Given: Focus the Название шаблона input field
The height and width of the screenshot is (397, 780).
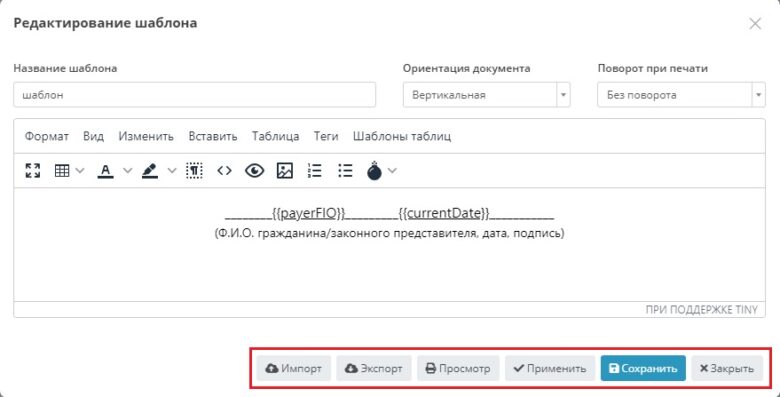Looking at the screenshot, I should pyautogui.click(x=195, y=95).
